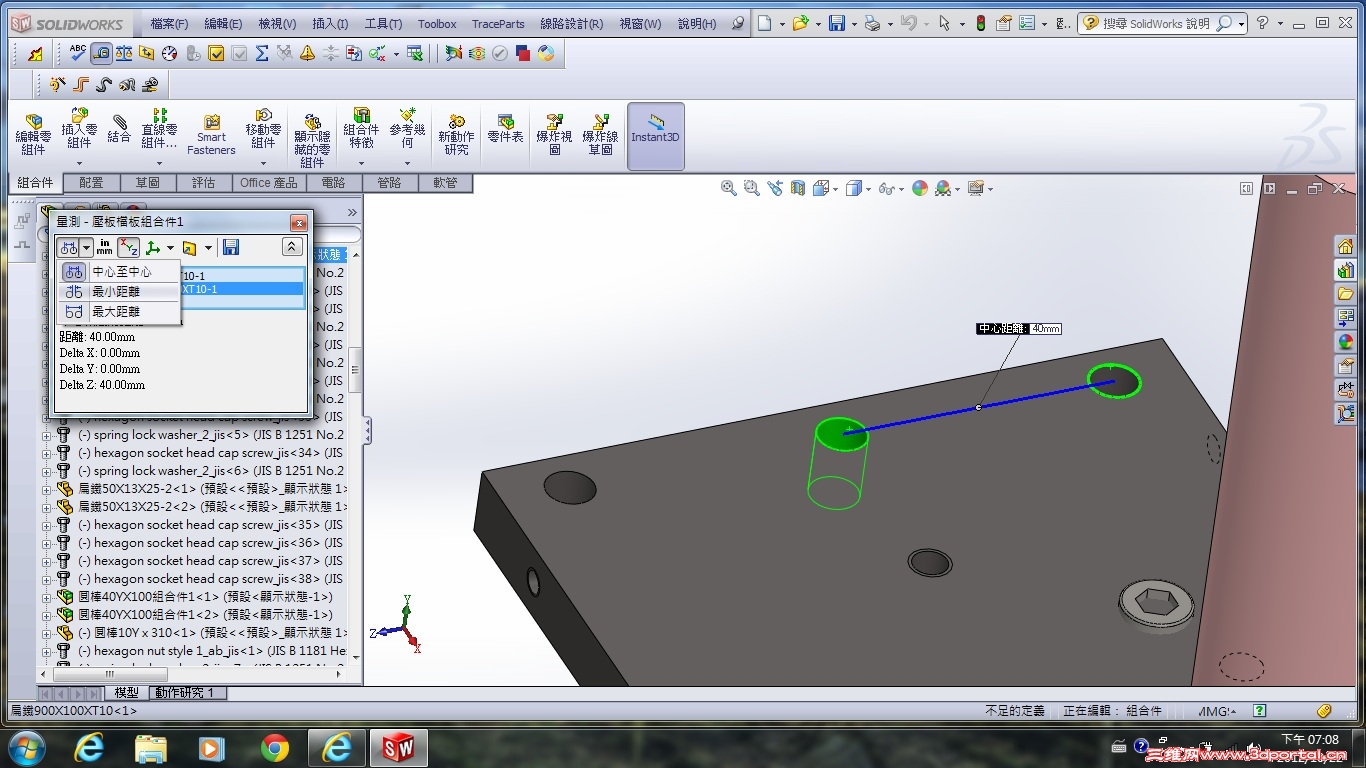This screenshot has width=1366, height=768.
Task: Switch to the 評估 Evaluate tab
Action: [x=203, y=183]
